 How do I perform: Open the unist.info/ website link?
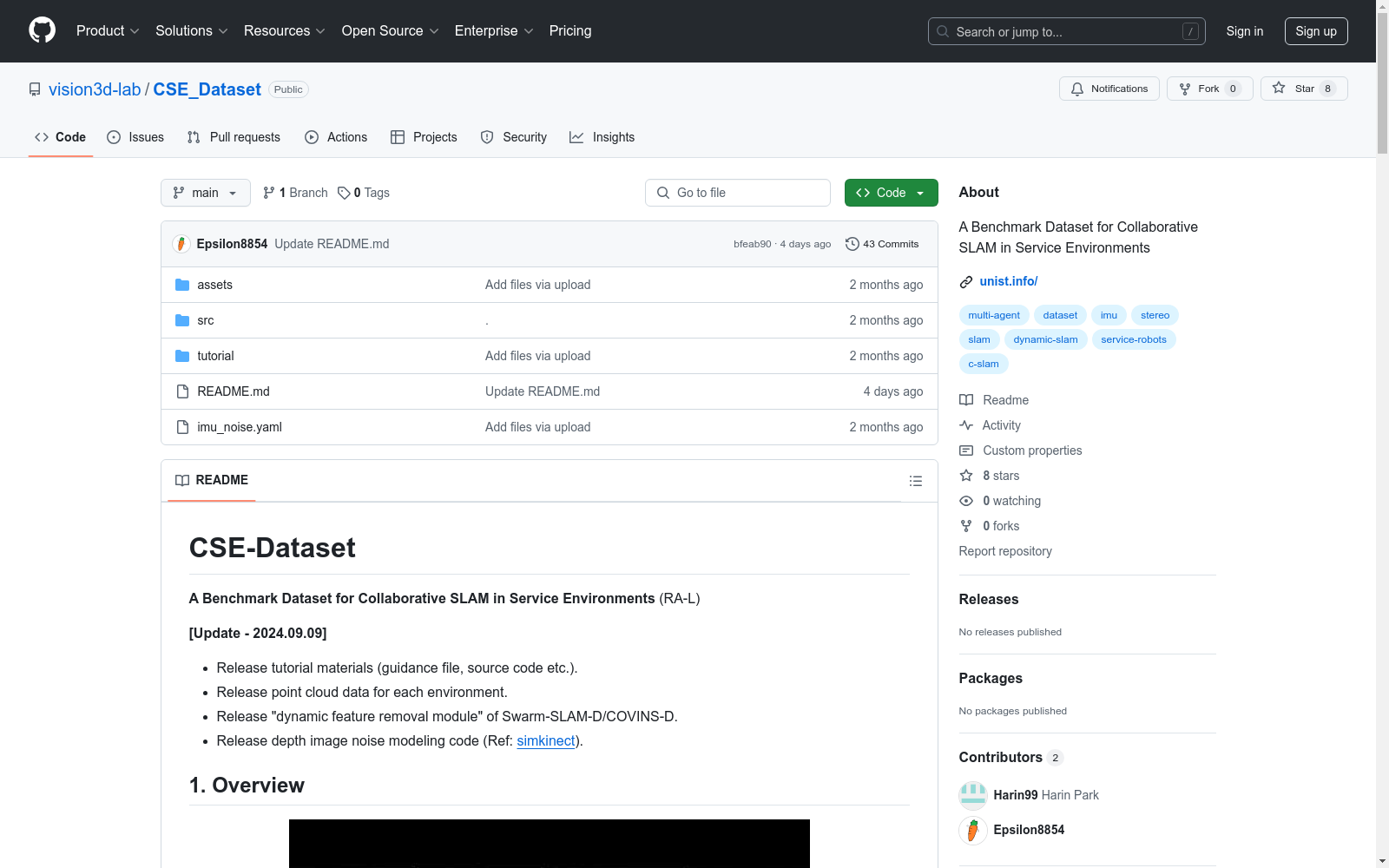pyautogui.click(x=1009, y=281)
